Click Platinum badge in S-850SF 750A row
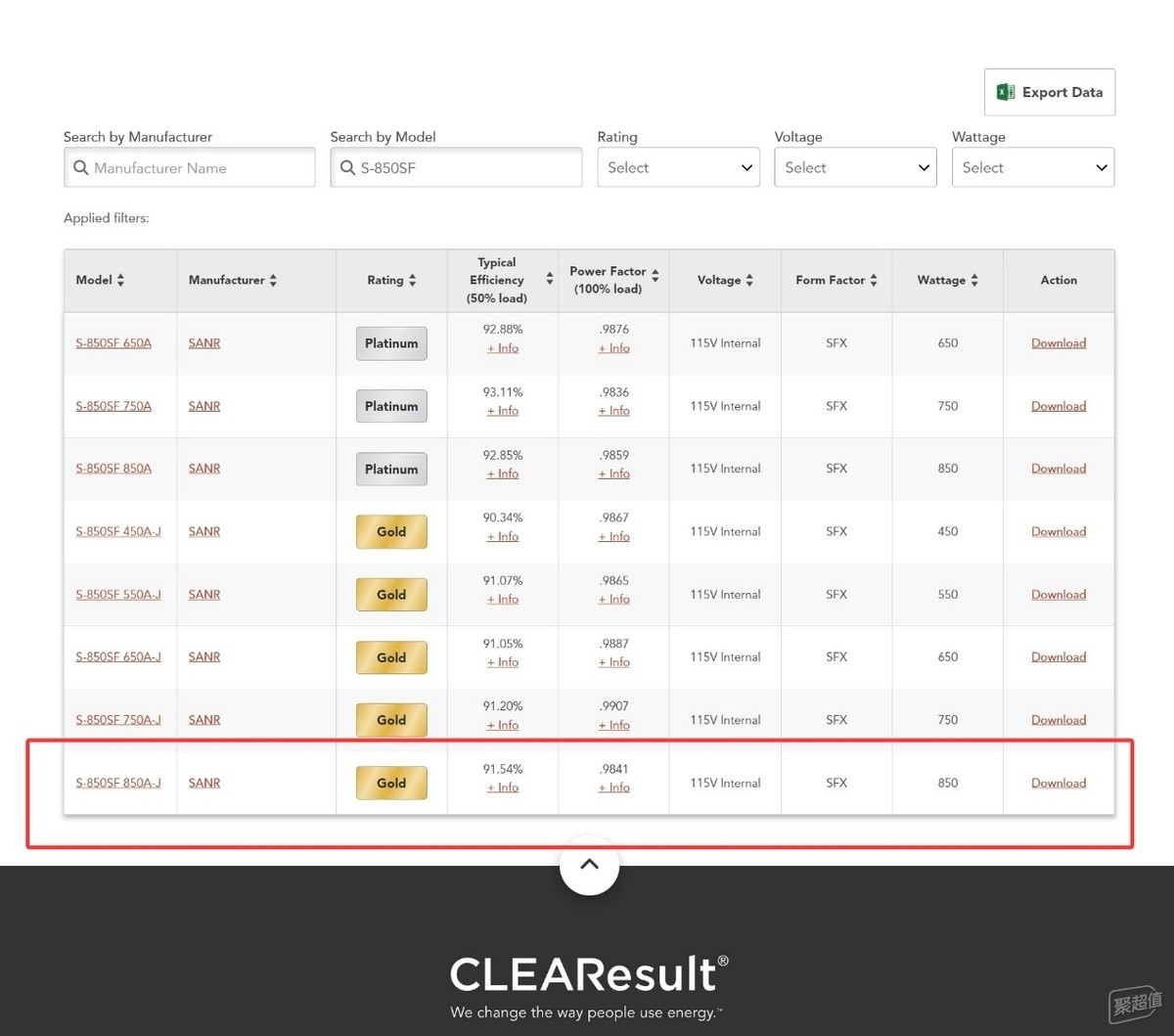The height and width of the screenshot is (1036, 1174). (391, 406)
